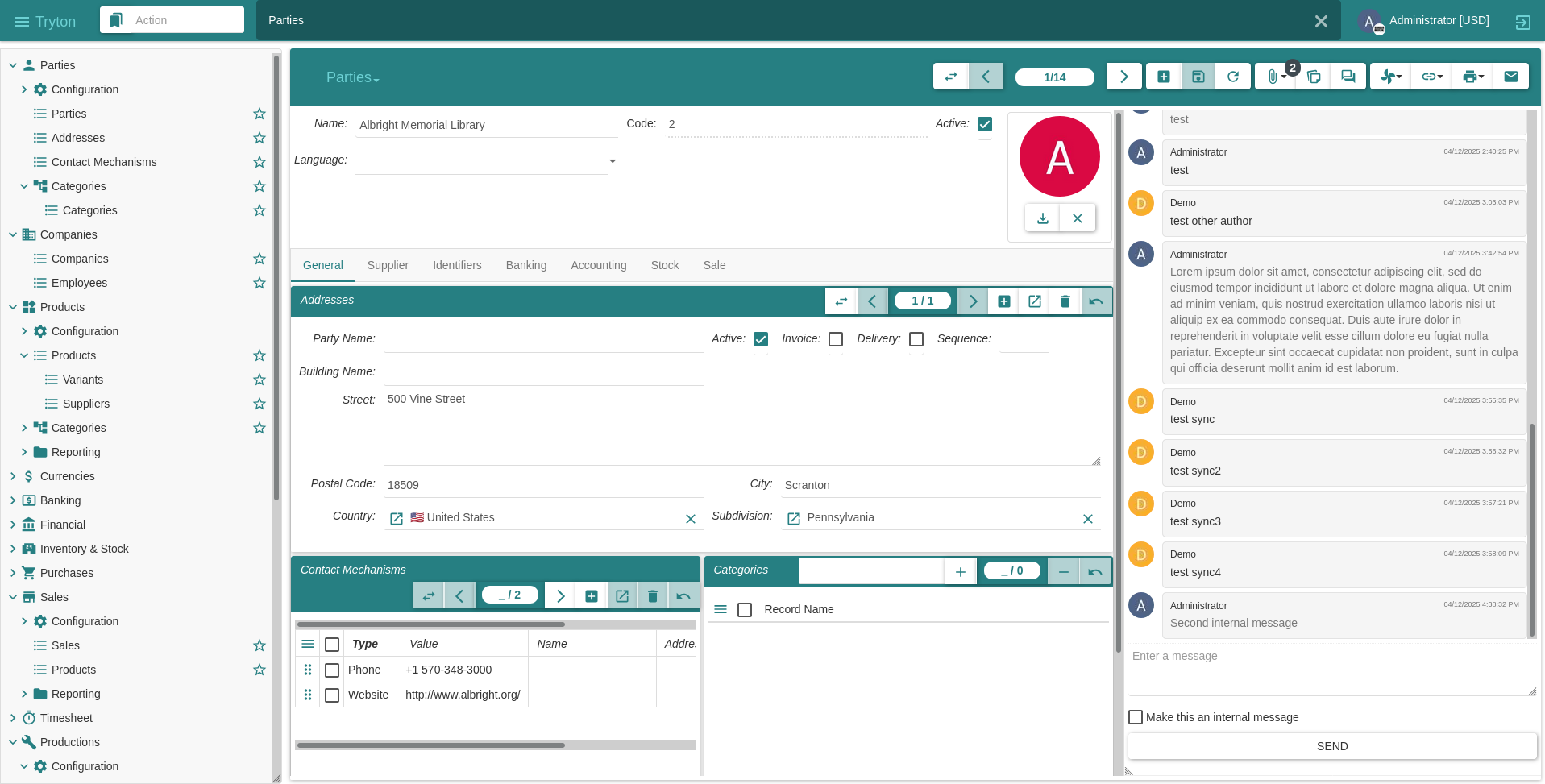The height and width of the screenshot is (784, 1545).
Task: Enable the Invoice checkbox
Action: [836, 339]
